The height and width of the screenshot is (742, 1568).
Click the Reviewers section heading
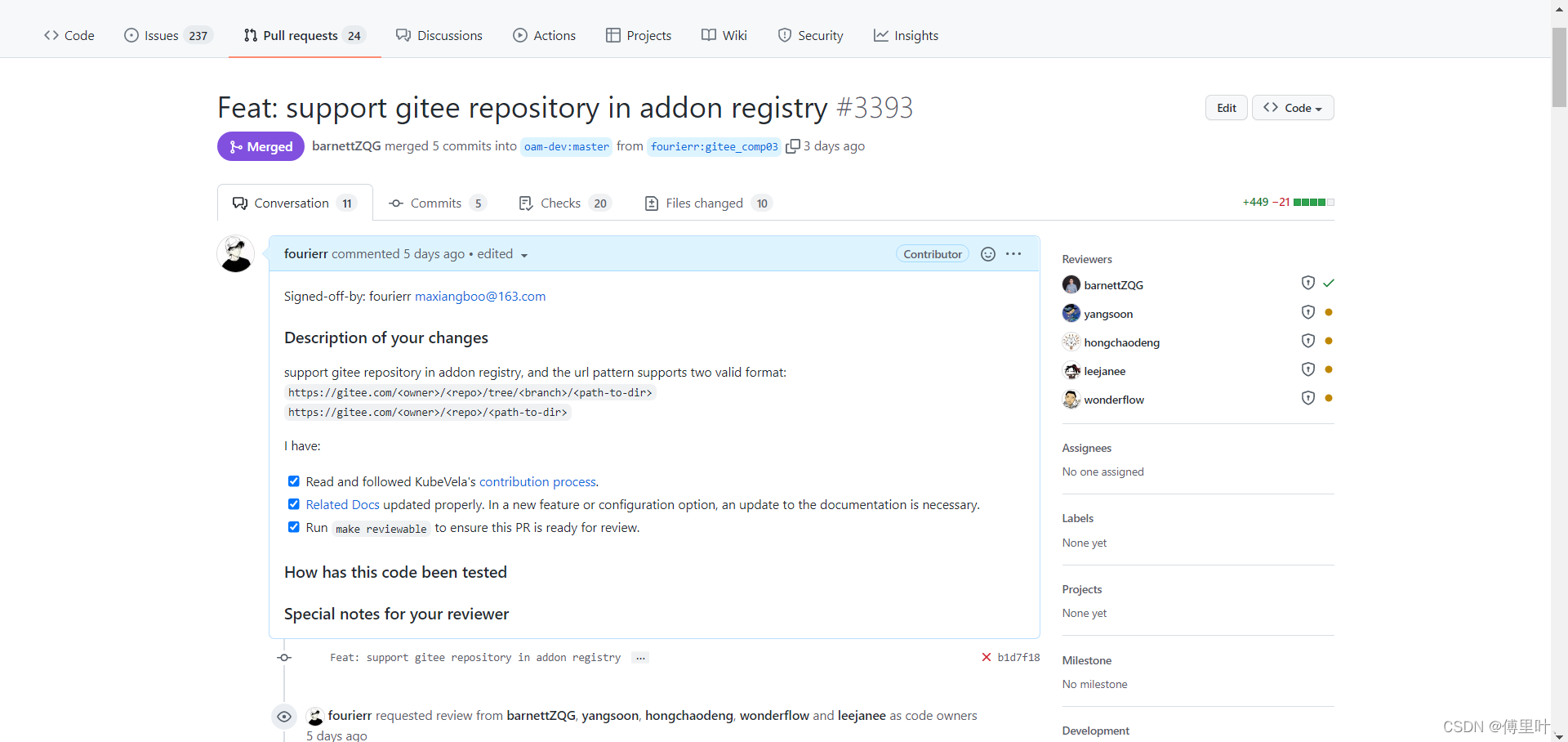coord(1087,259)
